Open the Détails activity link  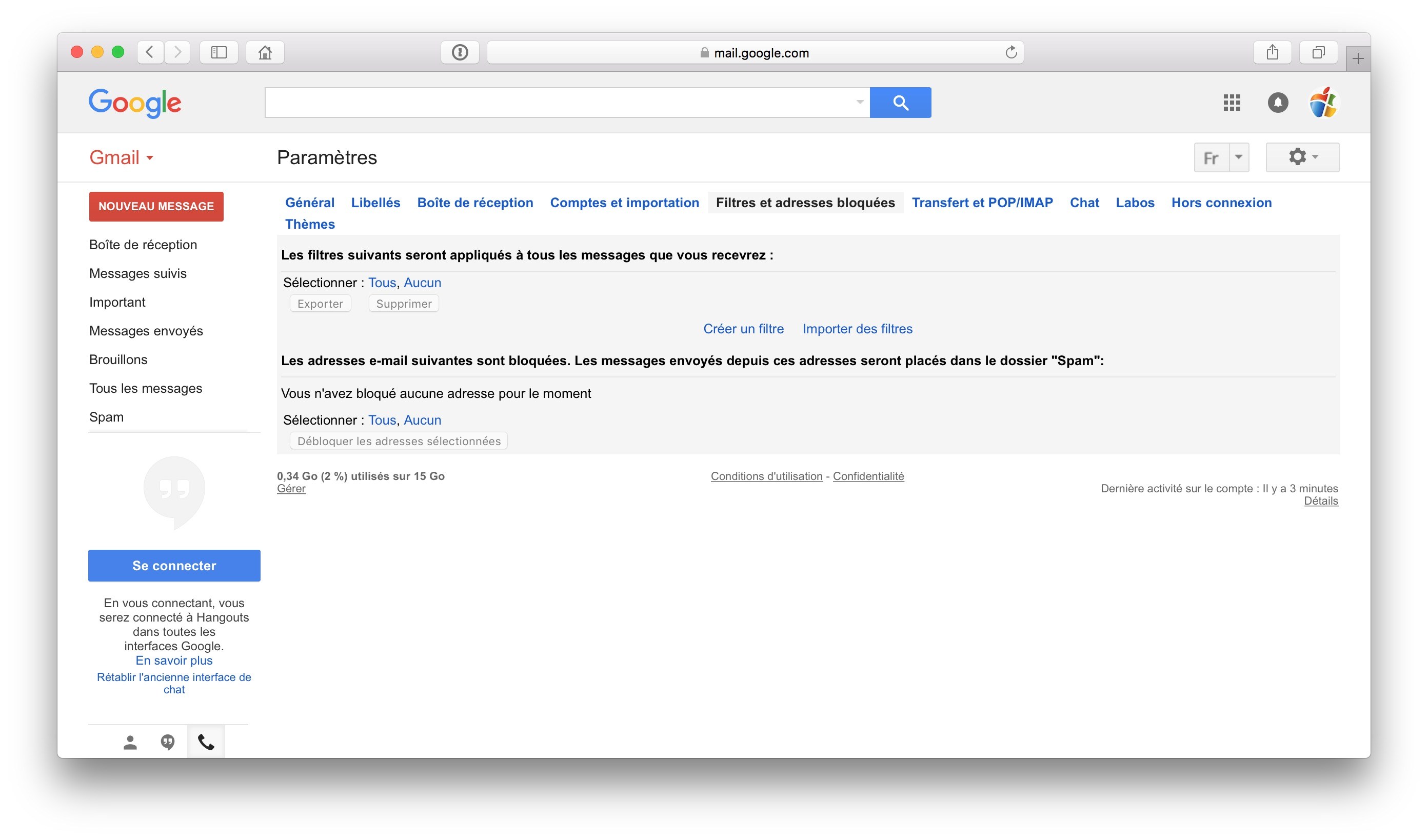[x=1321, y=501]
